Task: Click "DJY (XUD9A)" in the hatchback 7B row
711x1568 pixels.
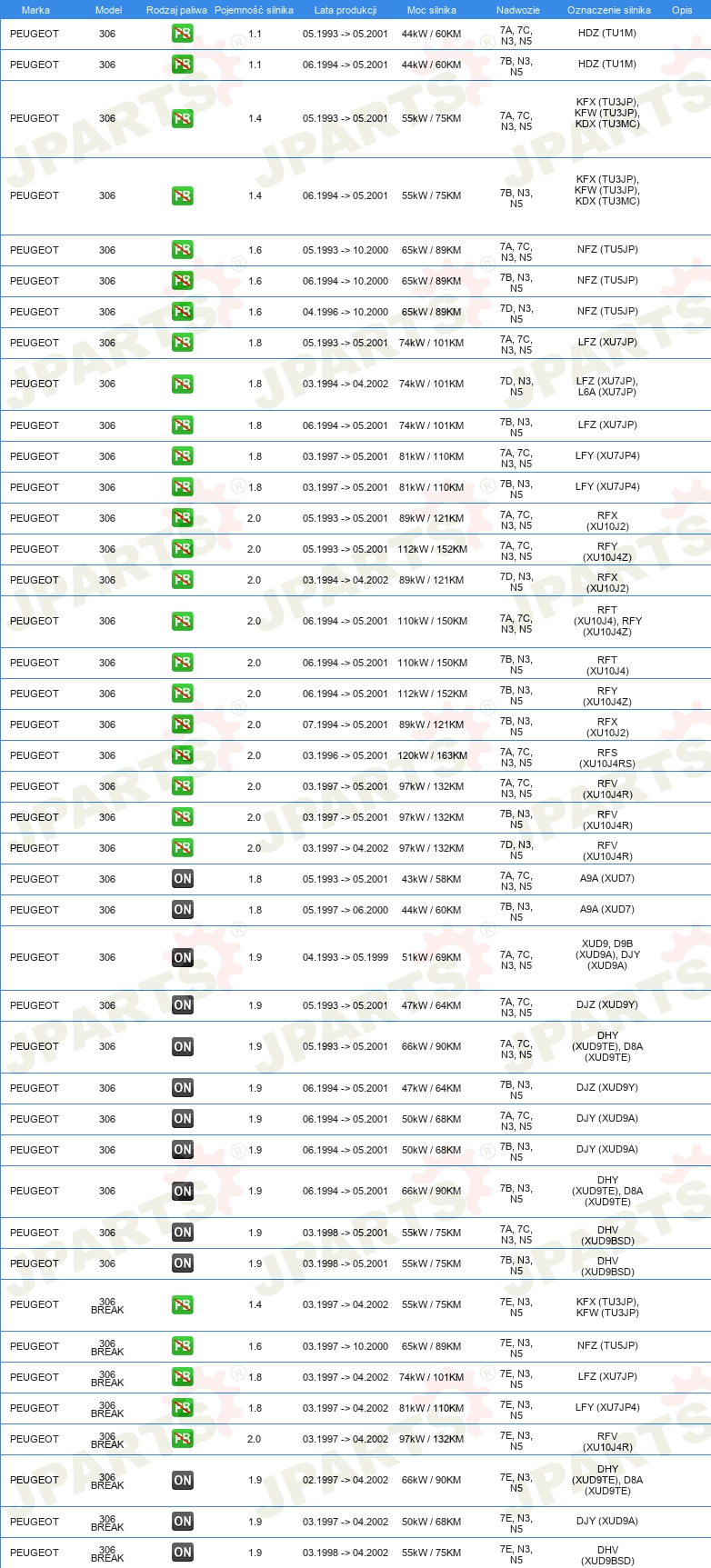Action: [607, 1149]
